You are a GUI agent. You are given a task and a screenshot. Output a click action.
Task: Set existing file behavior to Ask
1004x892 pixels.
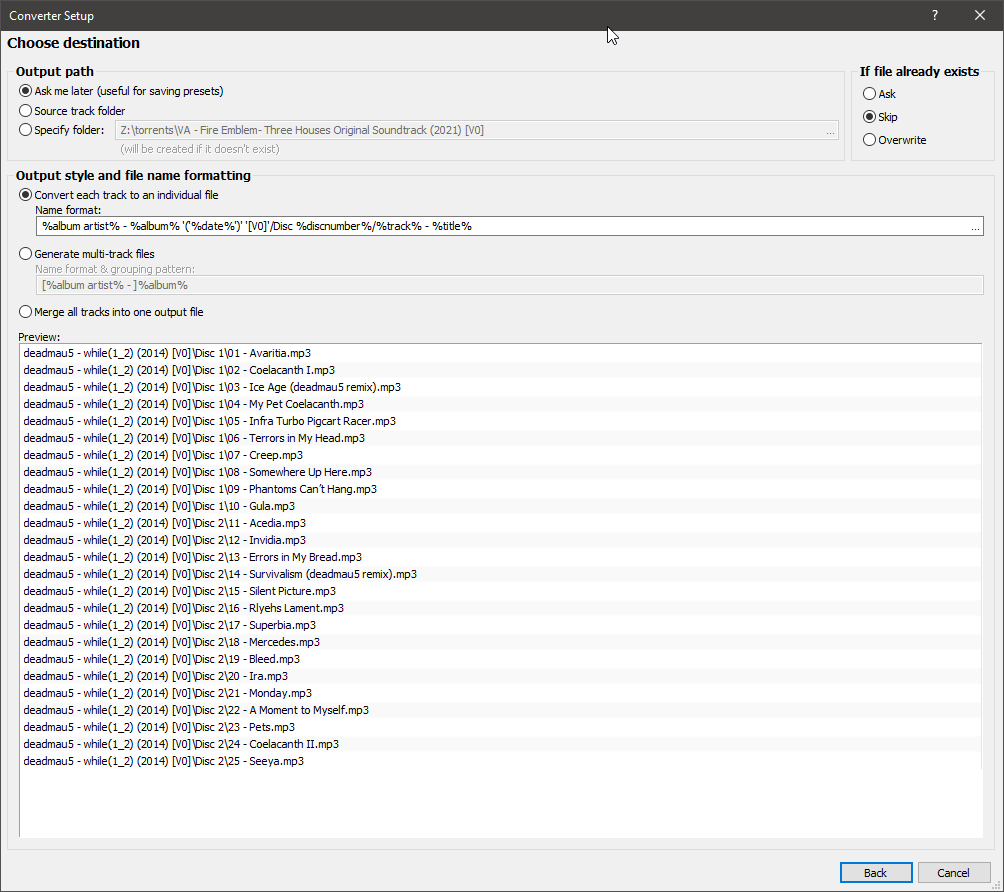869,94
